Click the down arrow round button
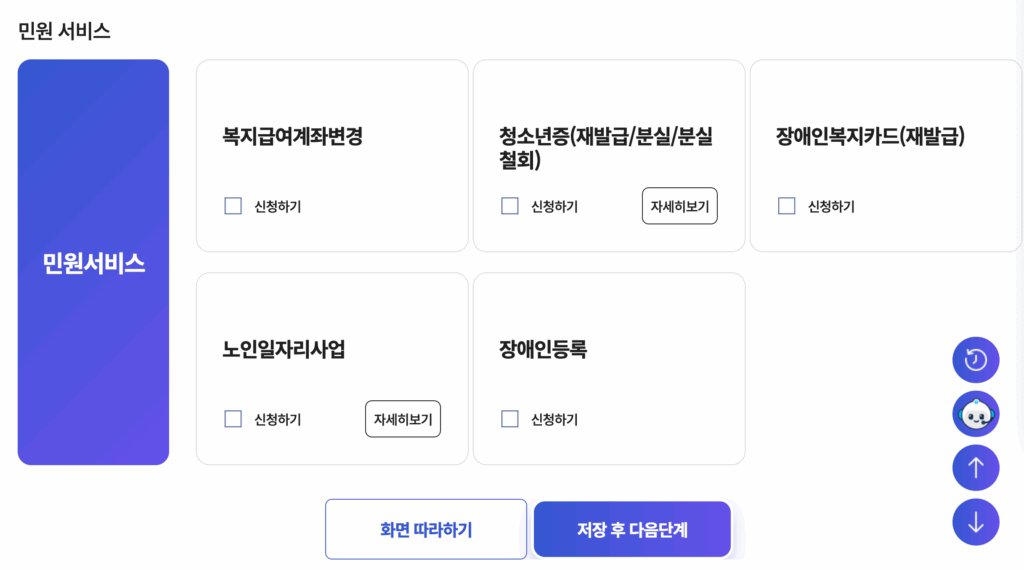This screenshot has width=1024, height=570. click(x=976, y=522)
